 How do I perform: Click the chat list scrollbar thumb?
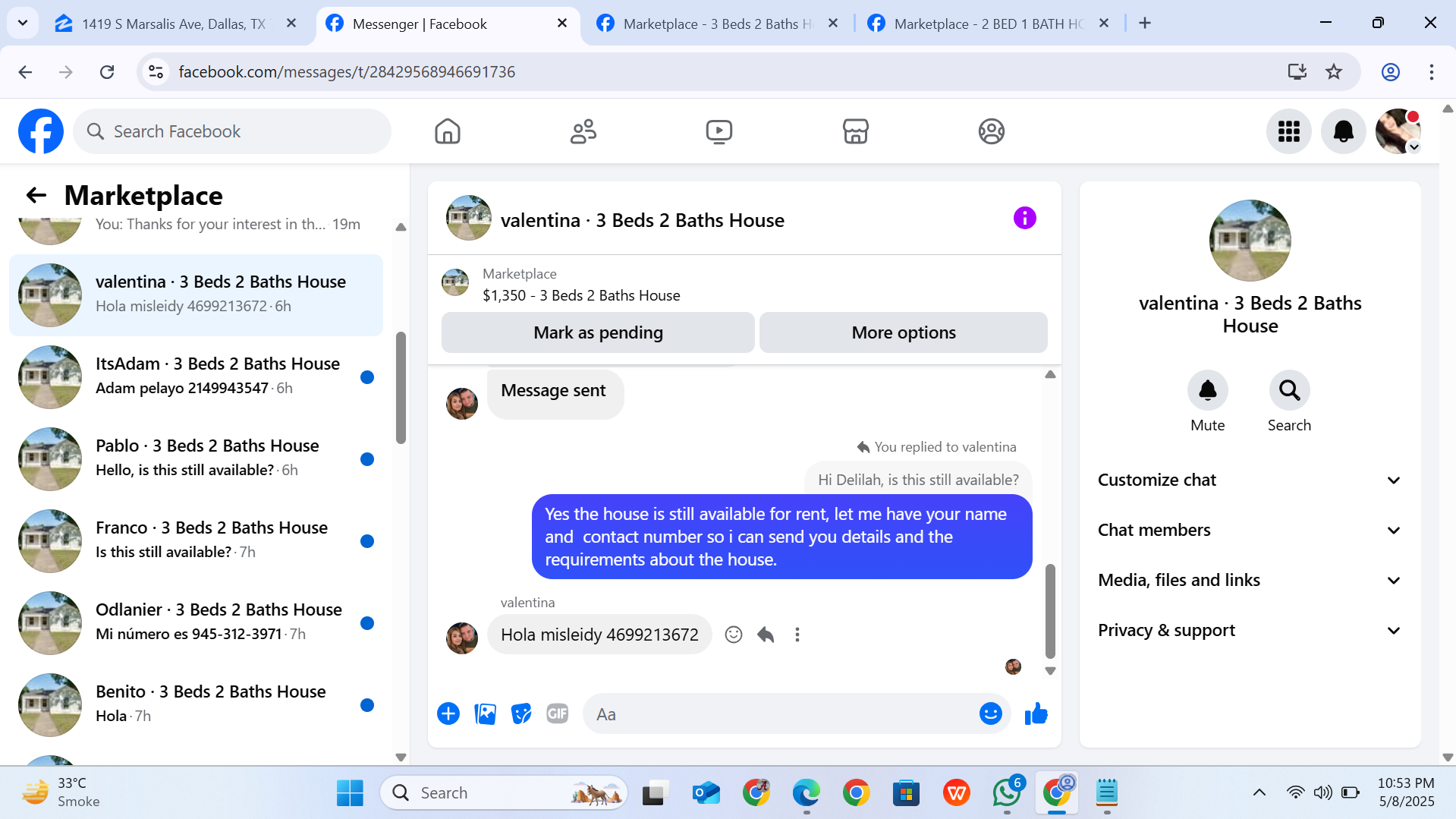401,387
